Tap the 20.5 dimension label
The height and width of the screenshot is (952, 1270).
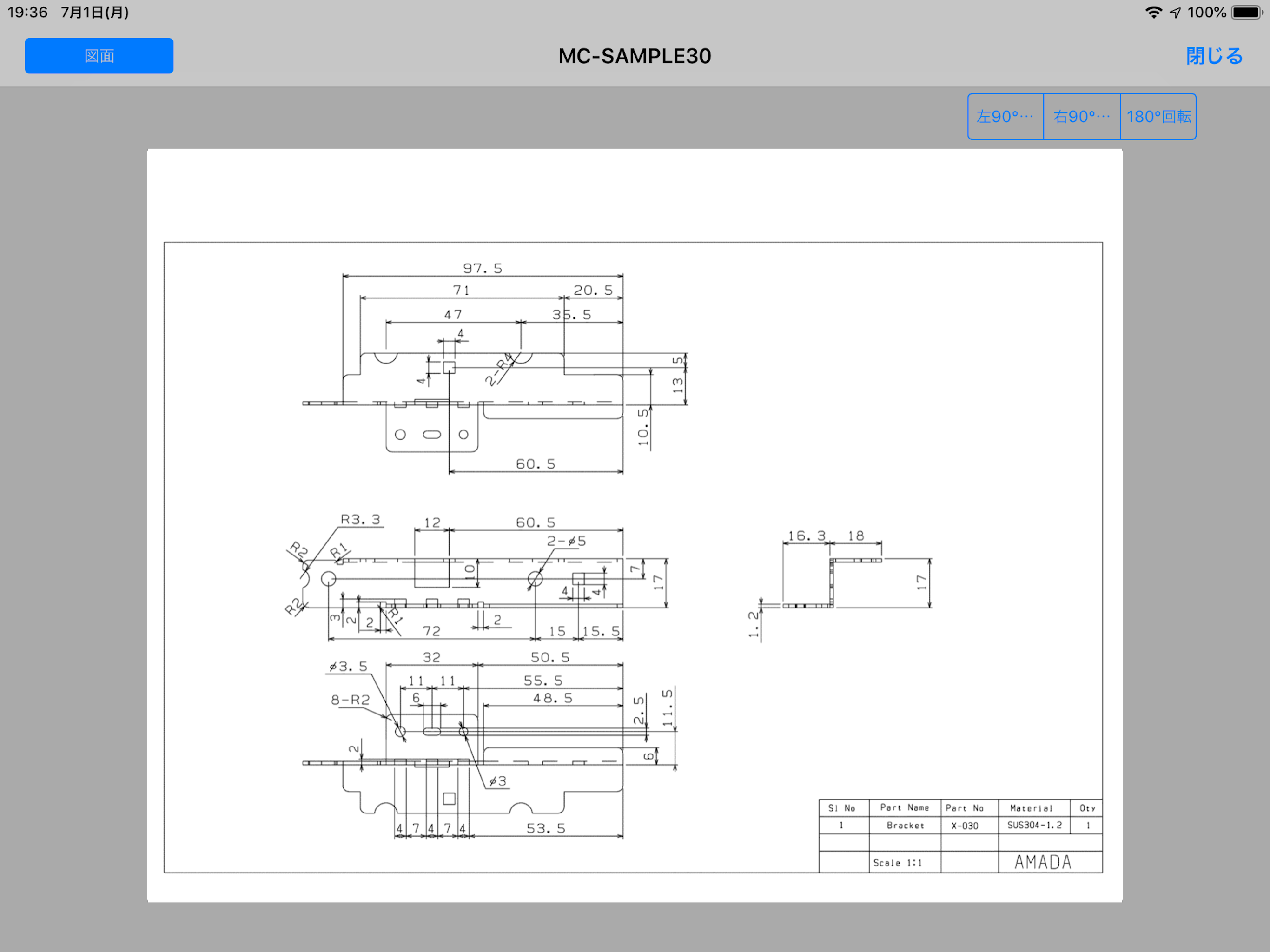593,290
